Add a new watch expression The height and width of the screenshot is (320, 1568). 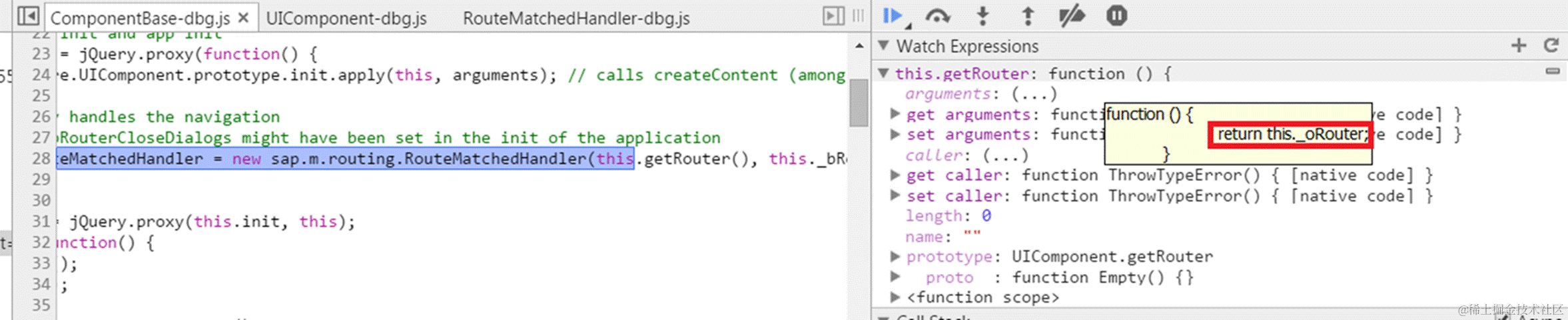(1519, 45)
